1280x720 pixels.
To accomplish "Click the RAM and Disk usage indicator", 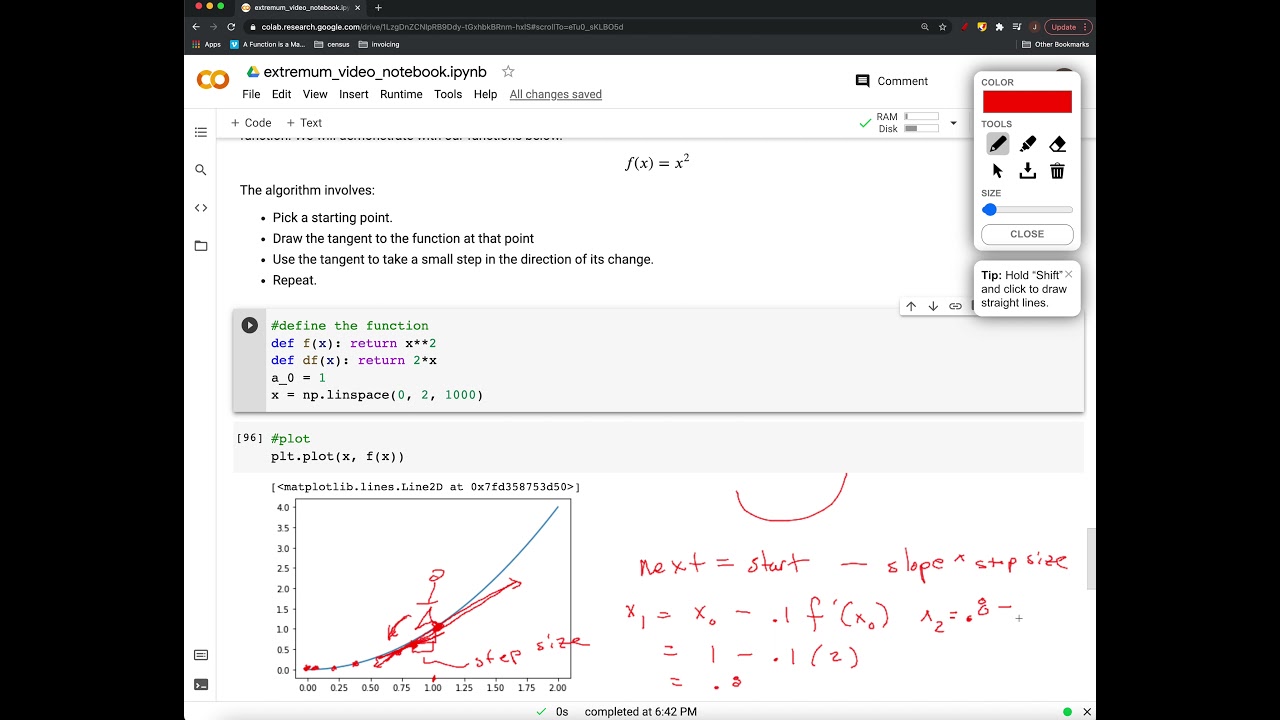I will click(x=907, y=123).
